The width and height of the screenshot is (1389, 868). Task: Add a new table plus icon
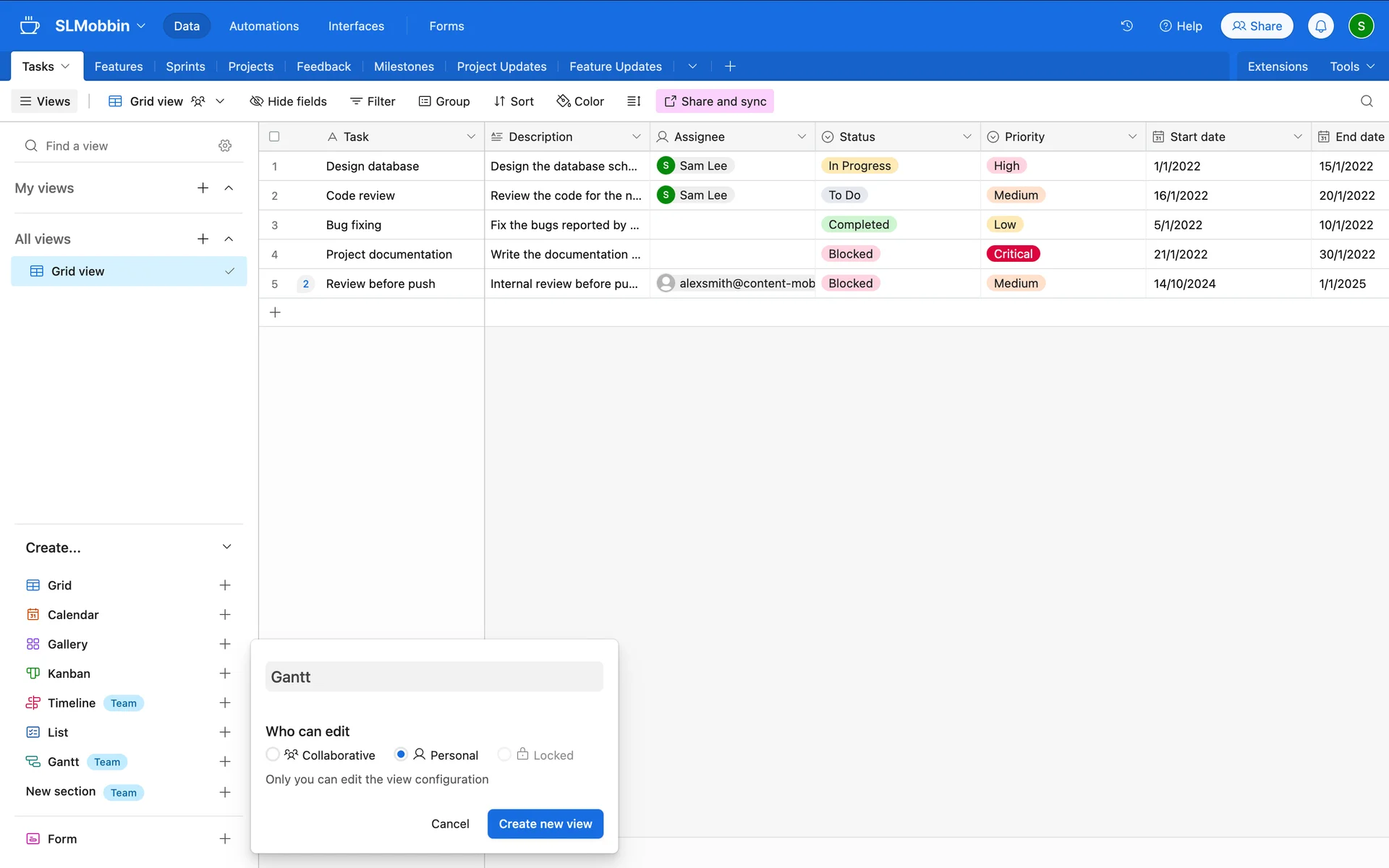(x=730, y=67)
